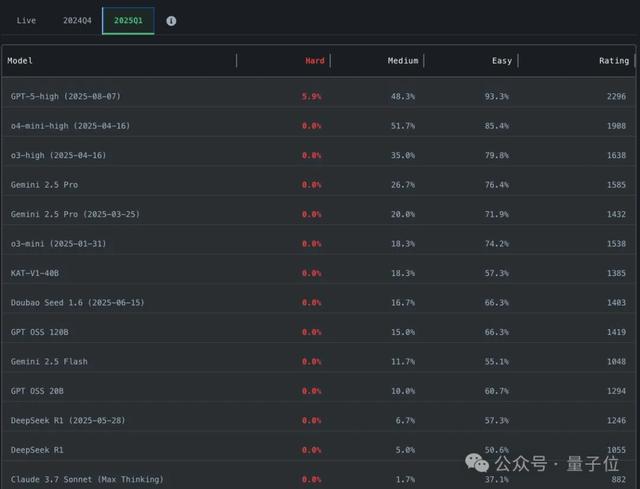Select Gemini 2.5 Pro (2025-03-25) model name
The height and width of the screenshot is (489, 640).
click(75, 214)
